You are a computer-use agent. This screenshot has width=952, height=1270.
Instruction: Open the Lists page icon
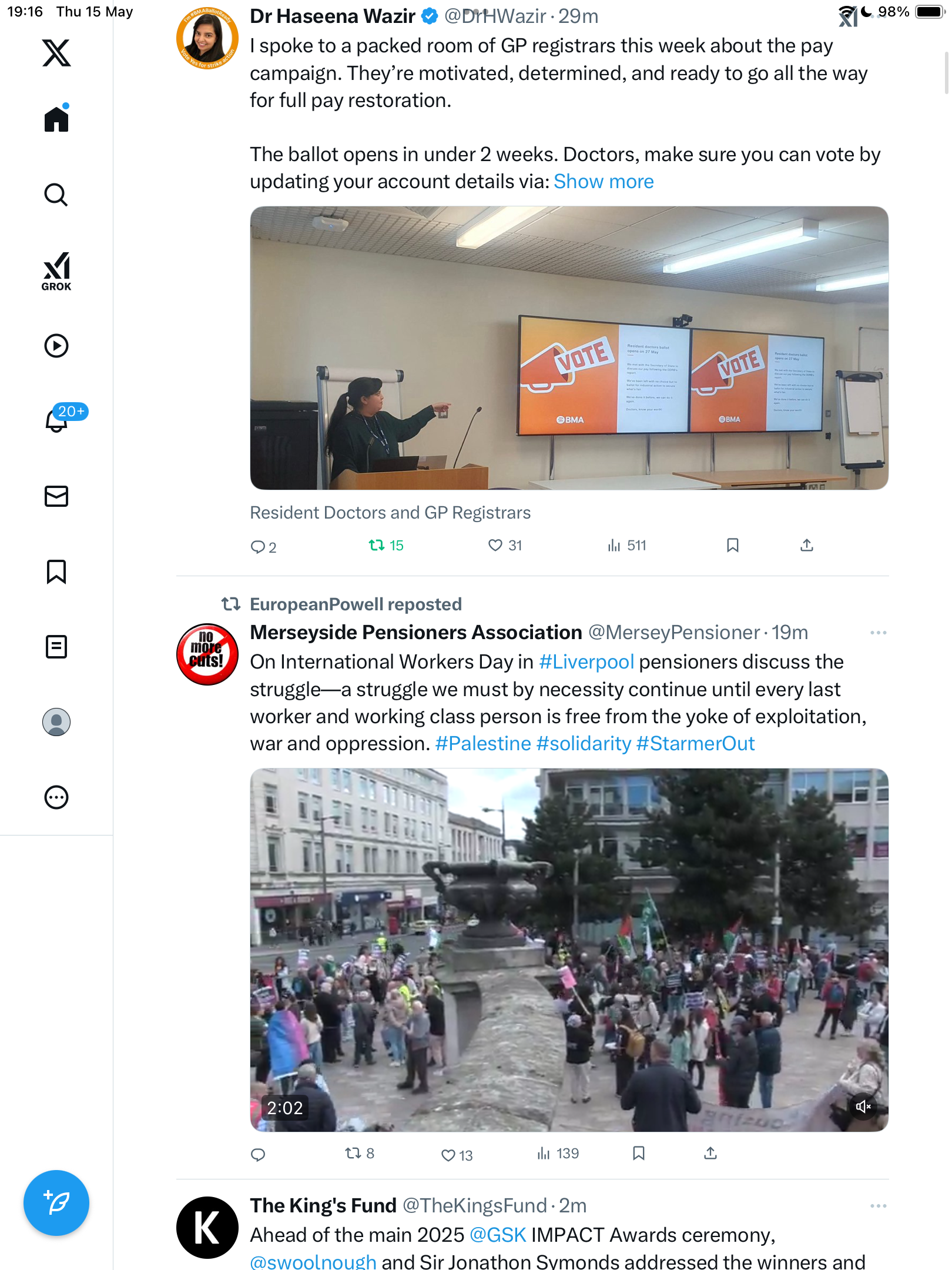[56, 647]
